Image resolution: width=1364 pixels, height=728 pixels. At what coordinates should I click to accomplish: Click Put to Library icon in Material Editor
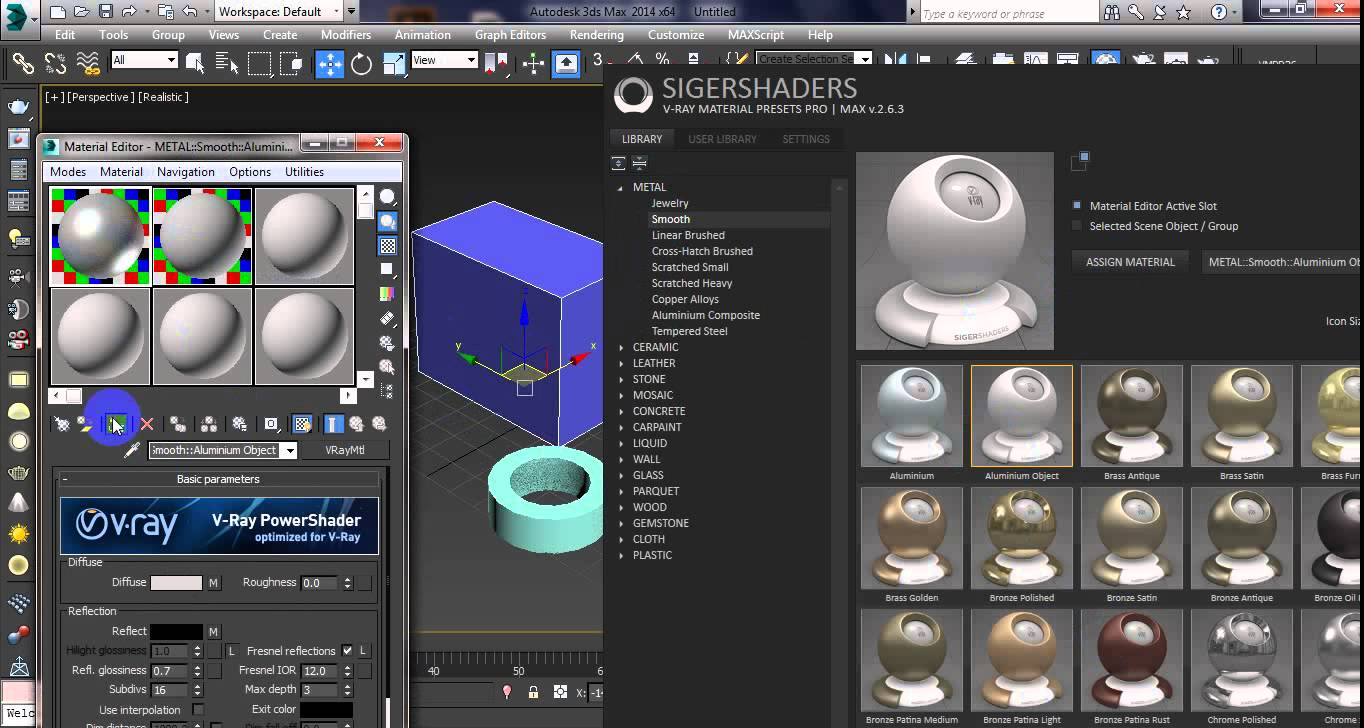pos(239,424)
